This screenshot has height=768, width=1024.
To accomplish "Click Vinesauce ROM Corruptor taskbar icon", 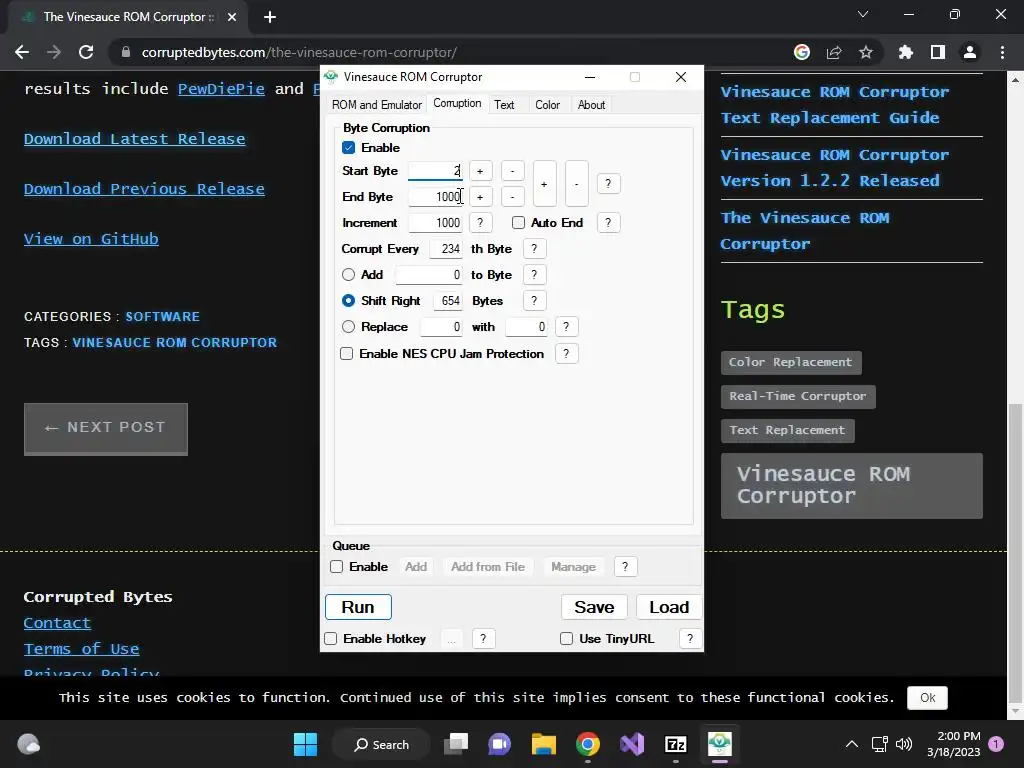I will (719, 744).
